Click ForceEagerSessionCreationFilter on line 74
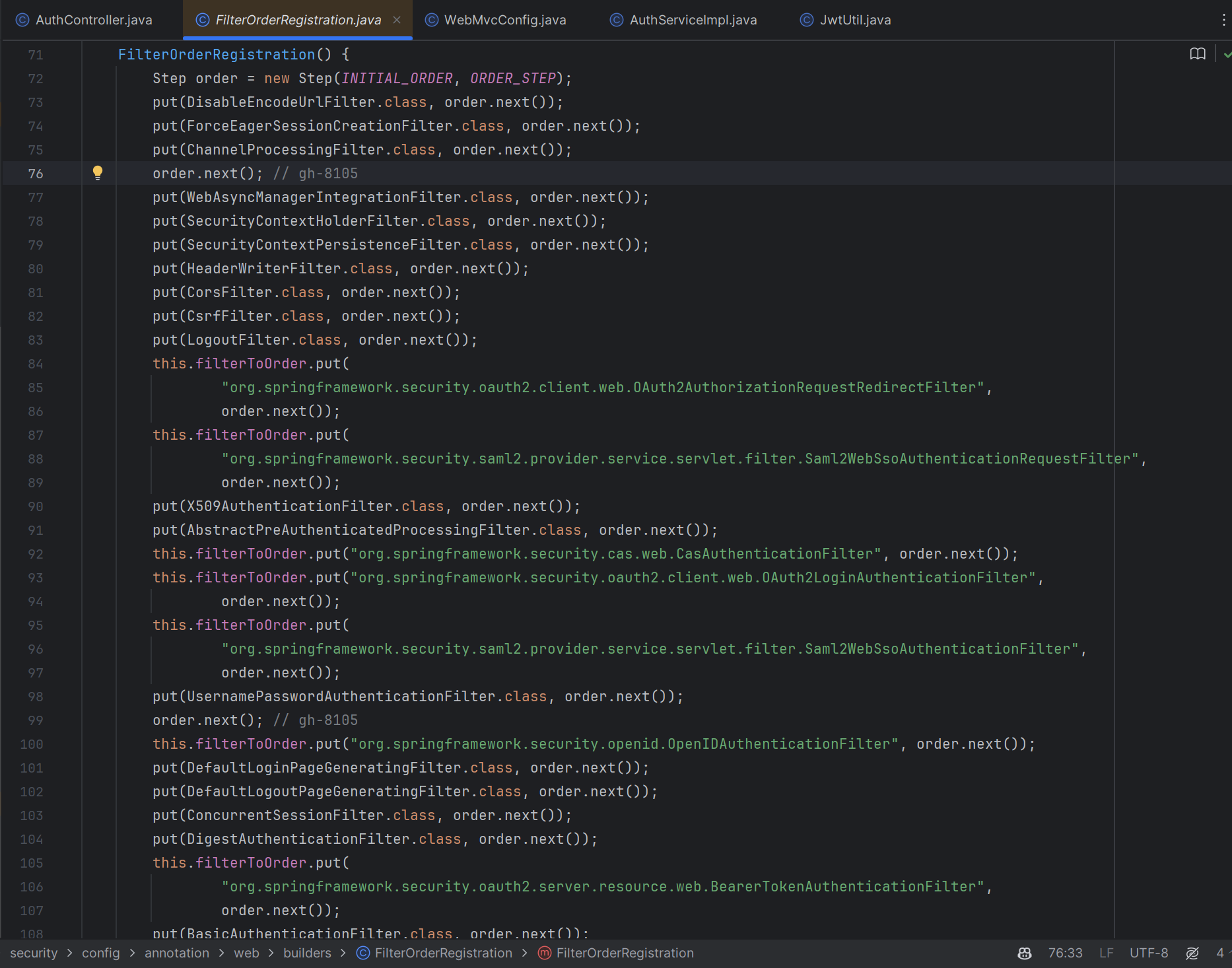 [320, 126]
